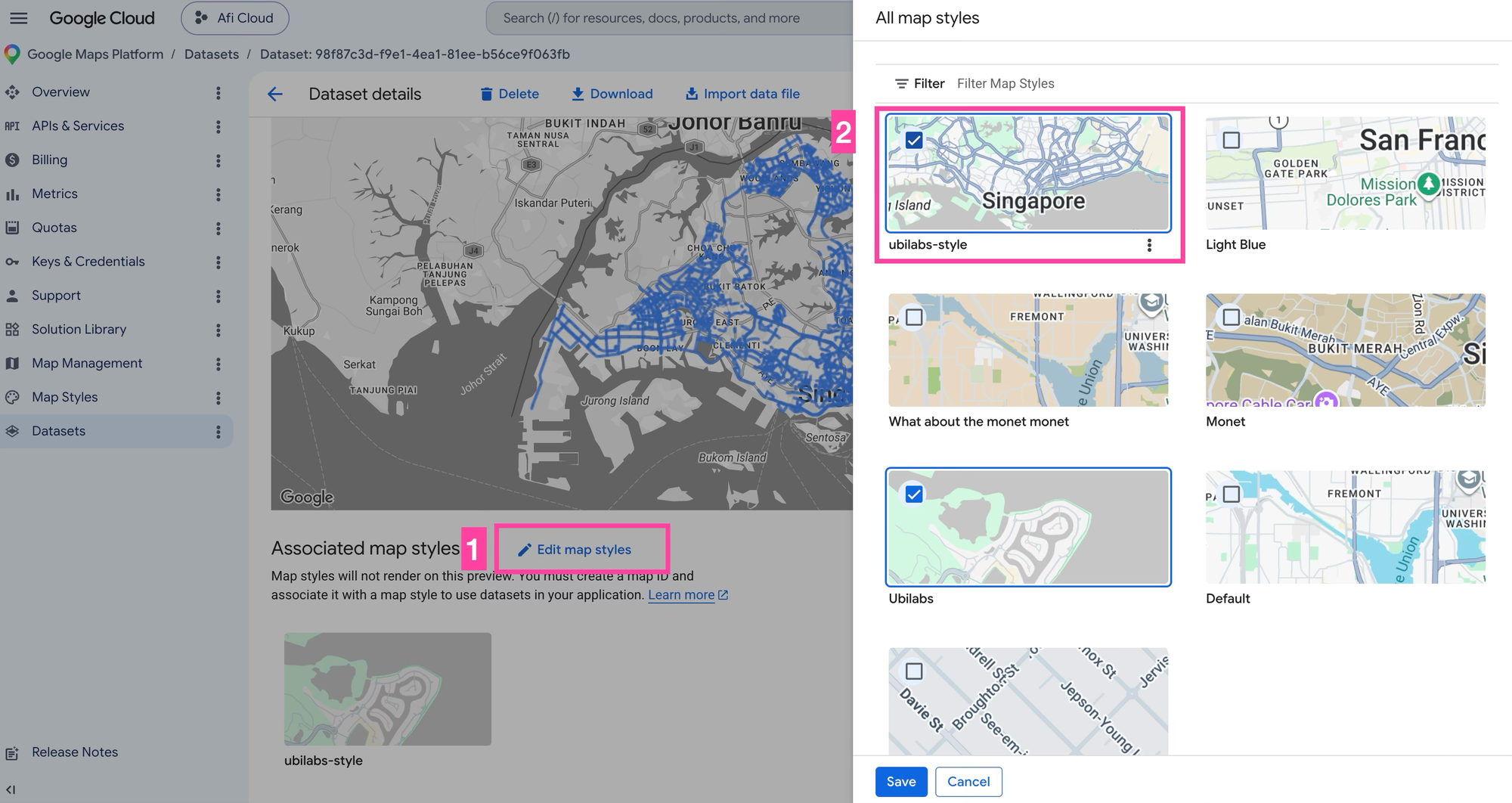
Task: Go back from Dataset details
Action: [275, 94]
